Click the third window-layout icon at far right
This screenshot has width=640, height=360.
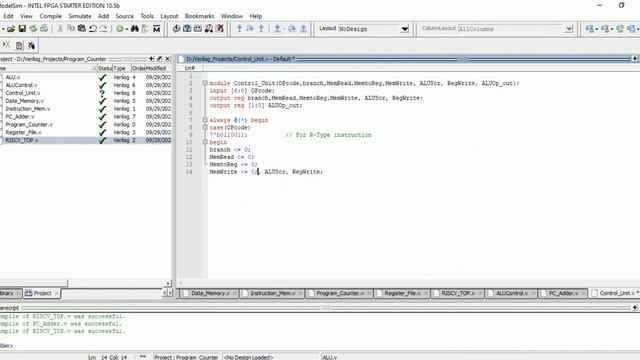620,29
